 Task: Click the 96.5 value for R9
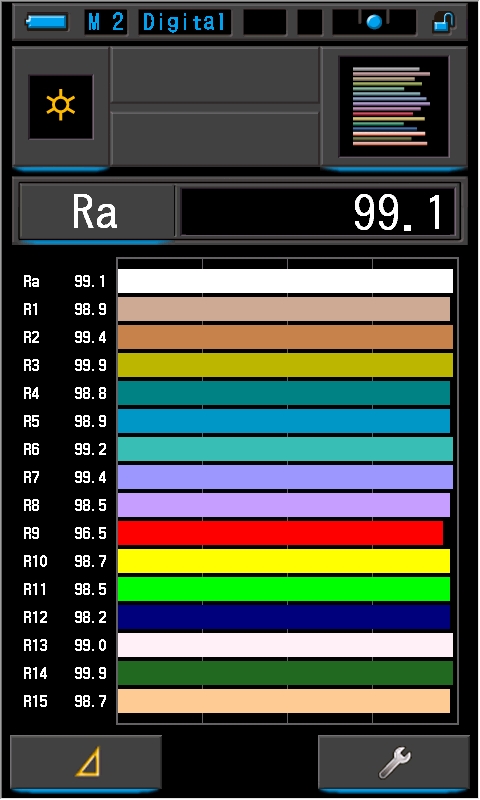tap(90, 533)
